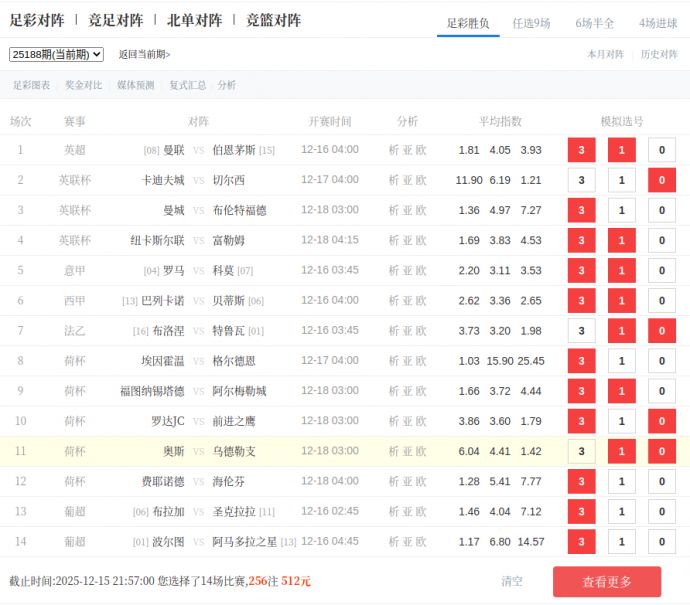Click 竞足对阵 in top navigation
690x605 pixels.
click(x=115, y=20)
